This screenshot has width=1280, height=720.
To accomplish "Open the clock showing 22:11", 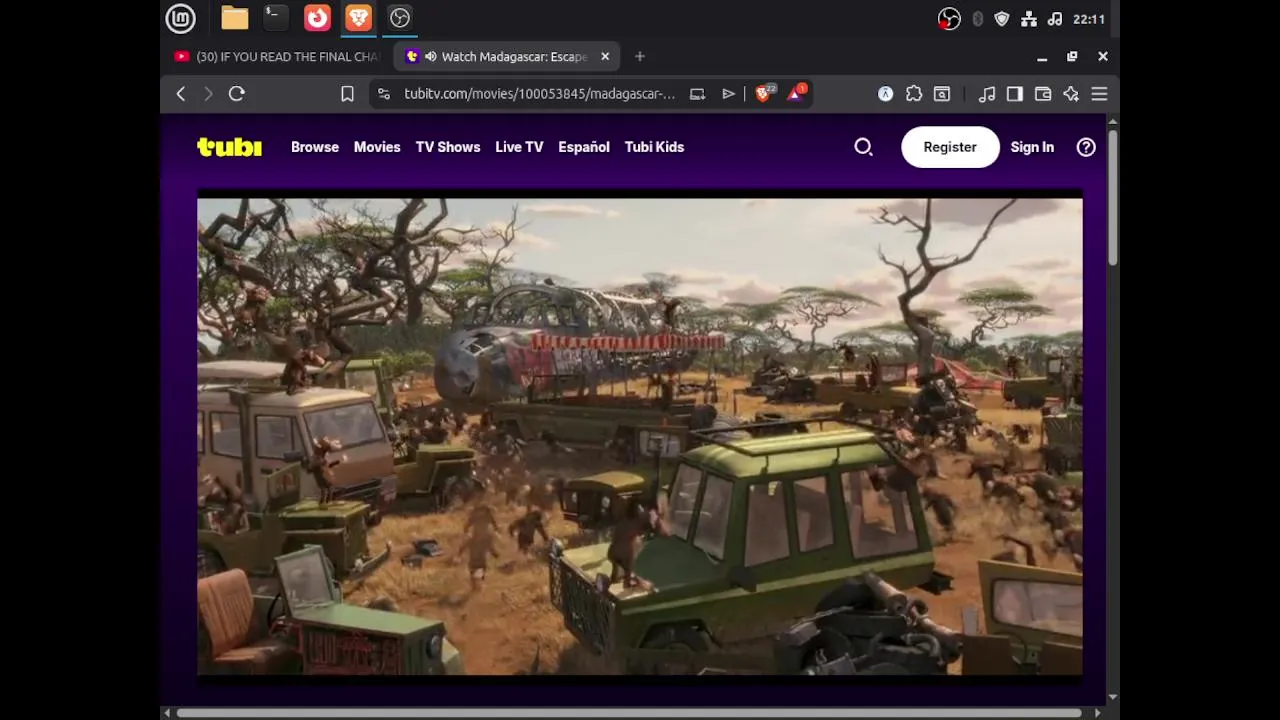I will coord(1089,19).
